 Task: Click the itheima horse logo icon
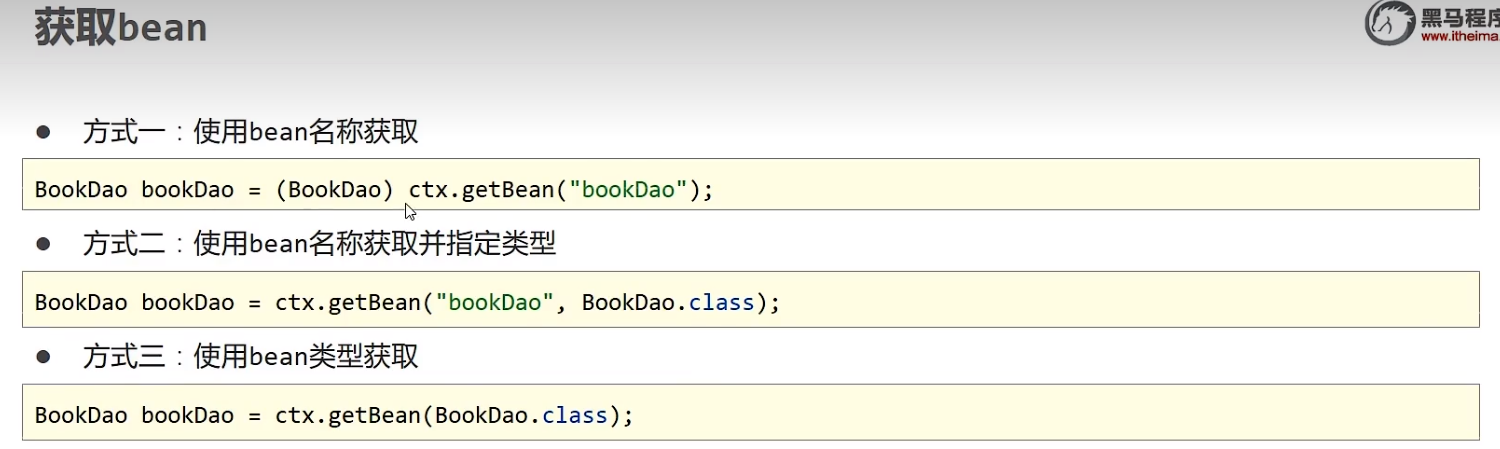pos(1390,23)
